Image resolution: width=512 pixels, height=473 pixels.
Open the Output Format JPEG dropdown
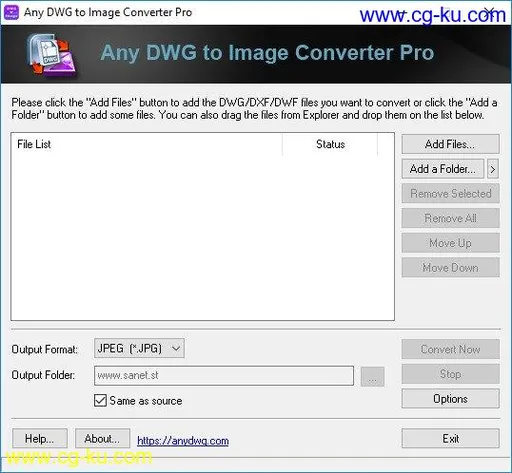click(139, 348)
